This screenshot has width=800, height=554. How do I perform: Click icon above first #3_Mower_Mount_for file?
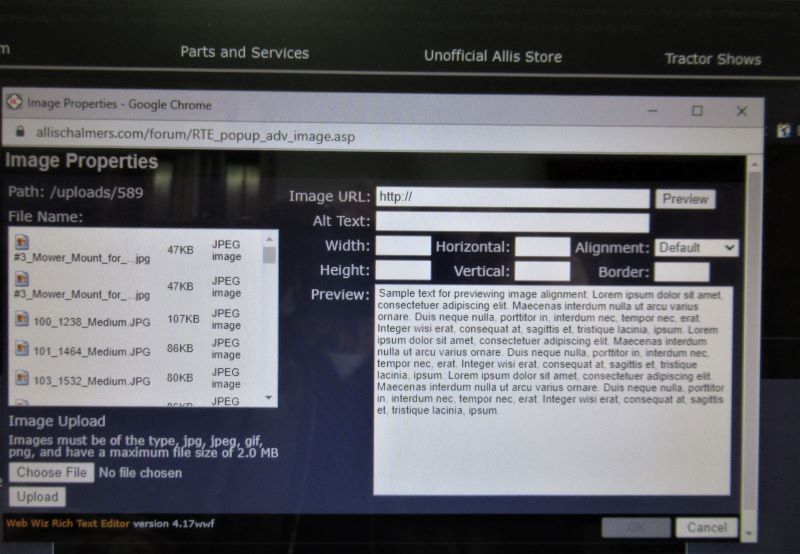point(21,242)
